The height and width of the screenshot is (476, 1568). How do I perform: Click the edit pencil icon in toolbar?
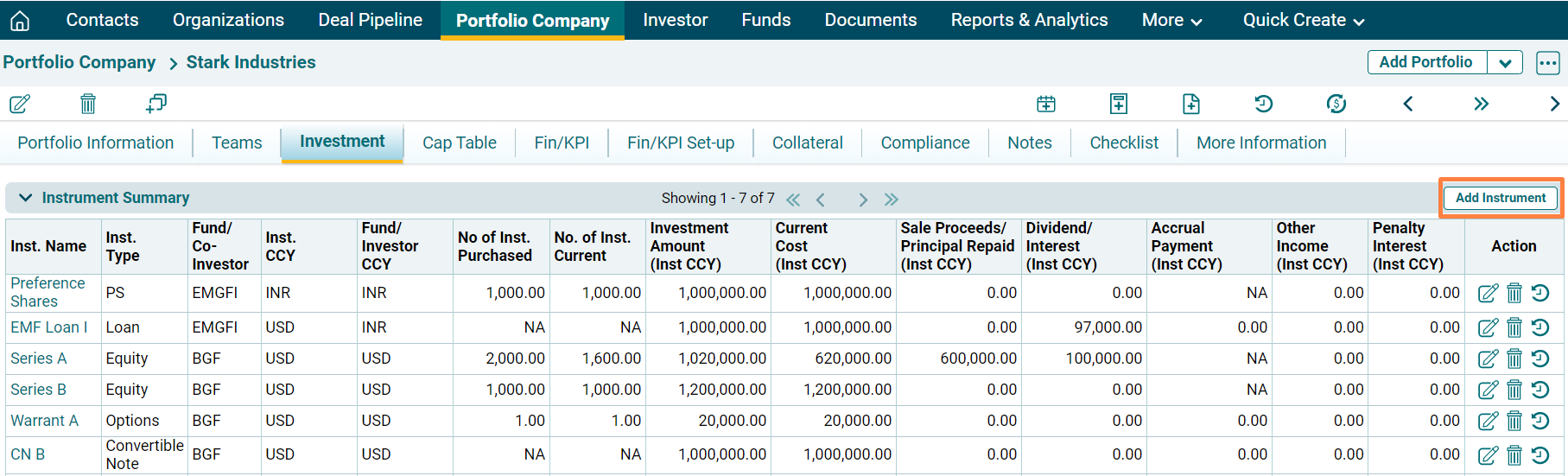20,105
